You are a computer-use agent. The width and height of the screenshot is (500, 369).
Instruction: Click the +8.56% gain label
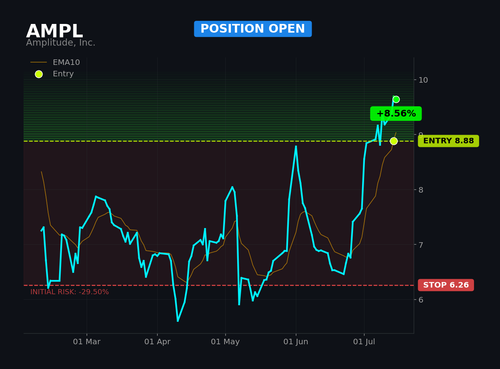click(x=396, y=114)
